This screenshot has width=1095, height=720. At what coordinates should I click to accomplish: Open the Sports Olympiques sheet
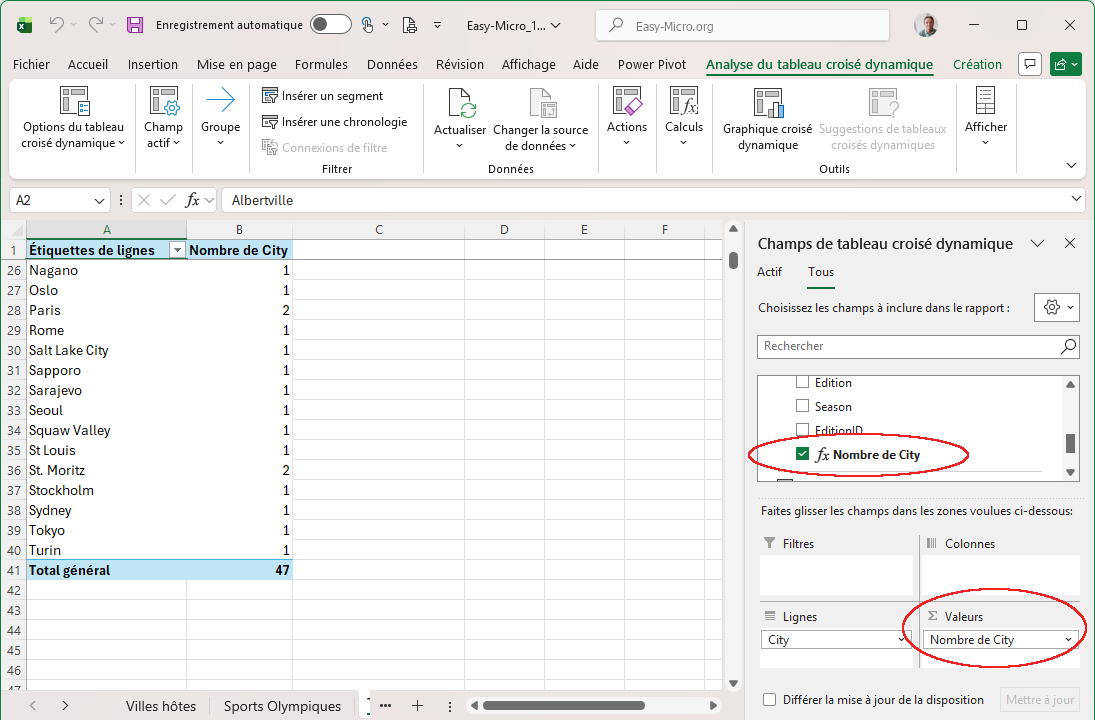282,706
